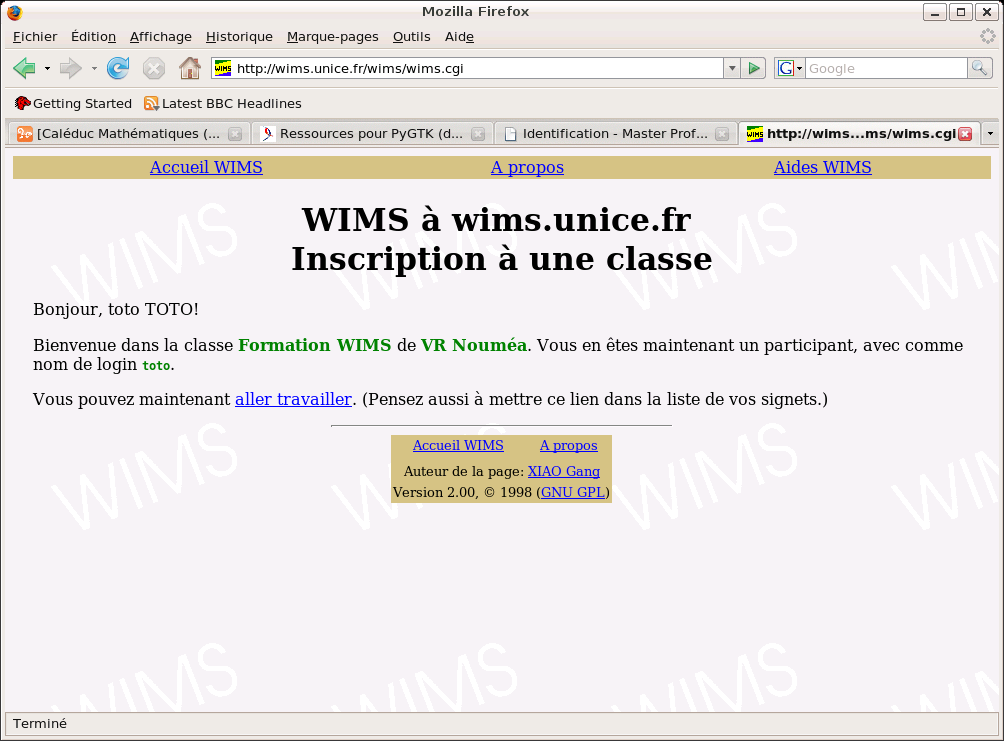Follow the top Accueil WIMS link
The width and height of the screenshot is (1004, 741).
click(x=206, y=167)
